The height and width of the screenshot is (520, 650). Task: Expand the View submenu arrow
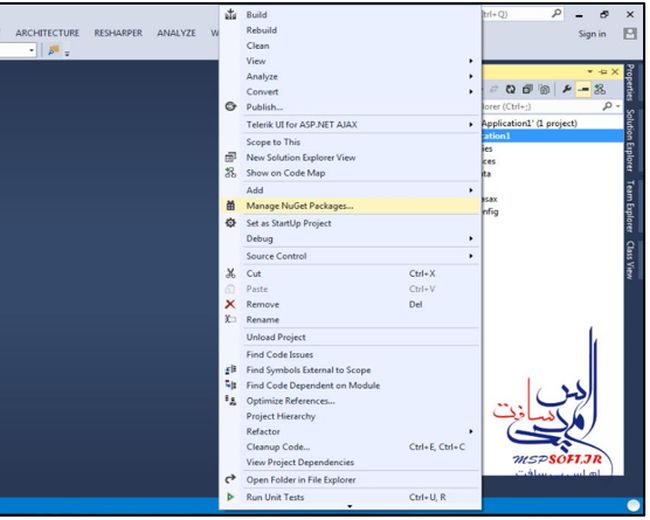click(471, 61)
